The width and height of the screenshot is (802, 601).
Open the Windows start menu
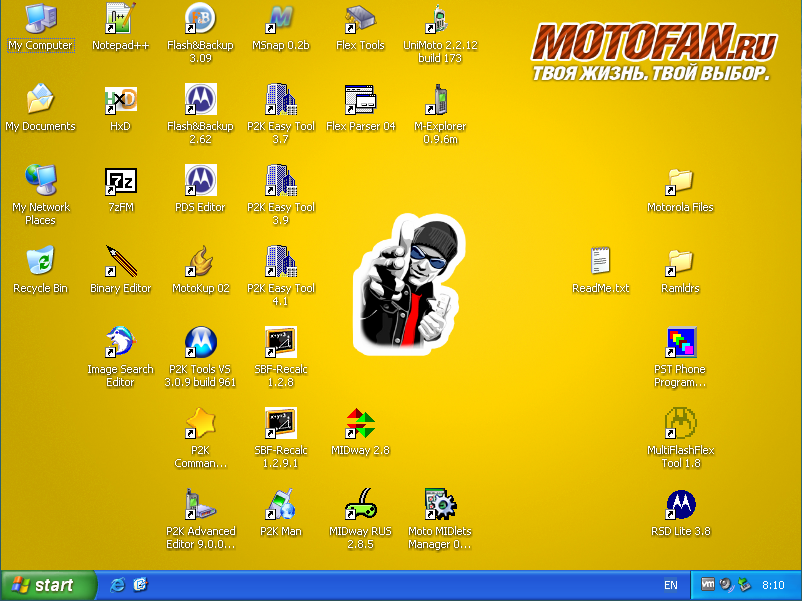(49, 585)
